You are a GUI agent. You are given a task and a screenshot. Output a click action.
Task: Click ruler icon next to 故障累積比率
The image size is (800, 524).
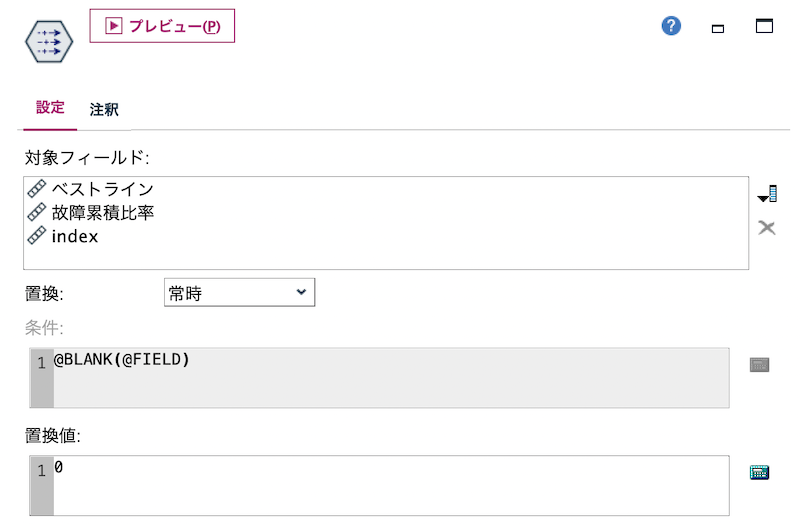pyautogui.click(x=37, y=212)
